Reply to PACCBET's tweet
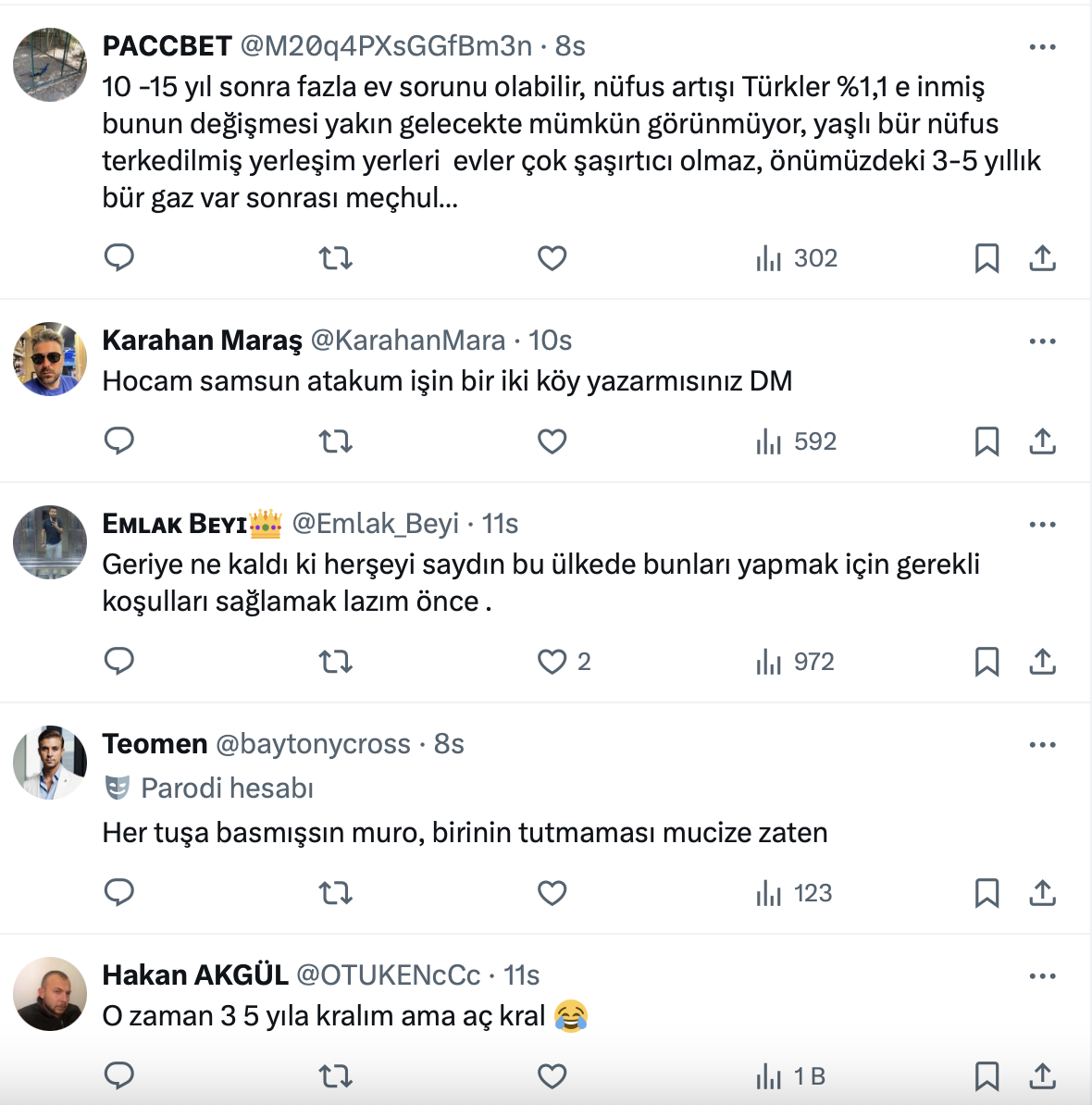This screenshot has height=1105, width=1092. (119, 257)
